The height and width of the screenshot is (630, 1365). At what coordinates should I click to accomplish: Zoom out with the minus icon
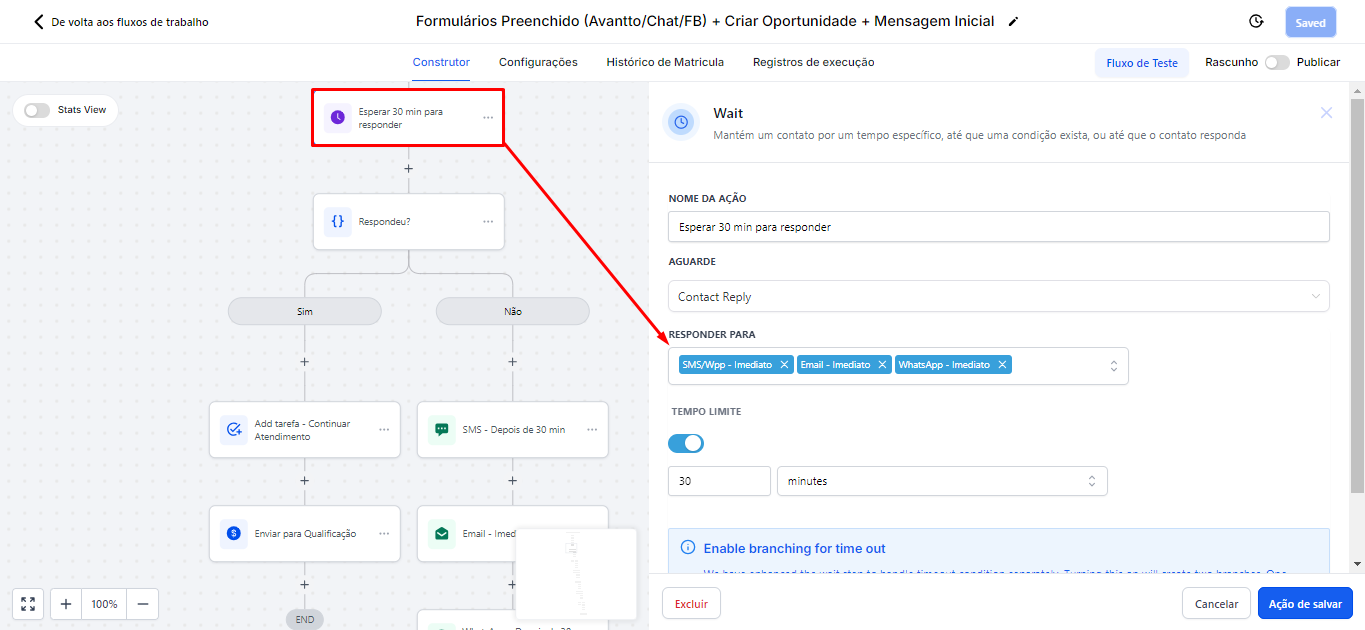(142, 604)
